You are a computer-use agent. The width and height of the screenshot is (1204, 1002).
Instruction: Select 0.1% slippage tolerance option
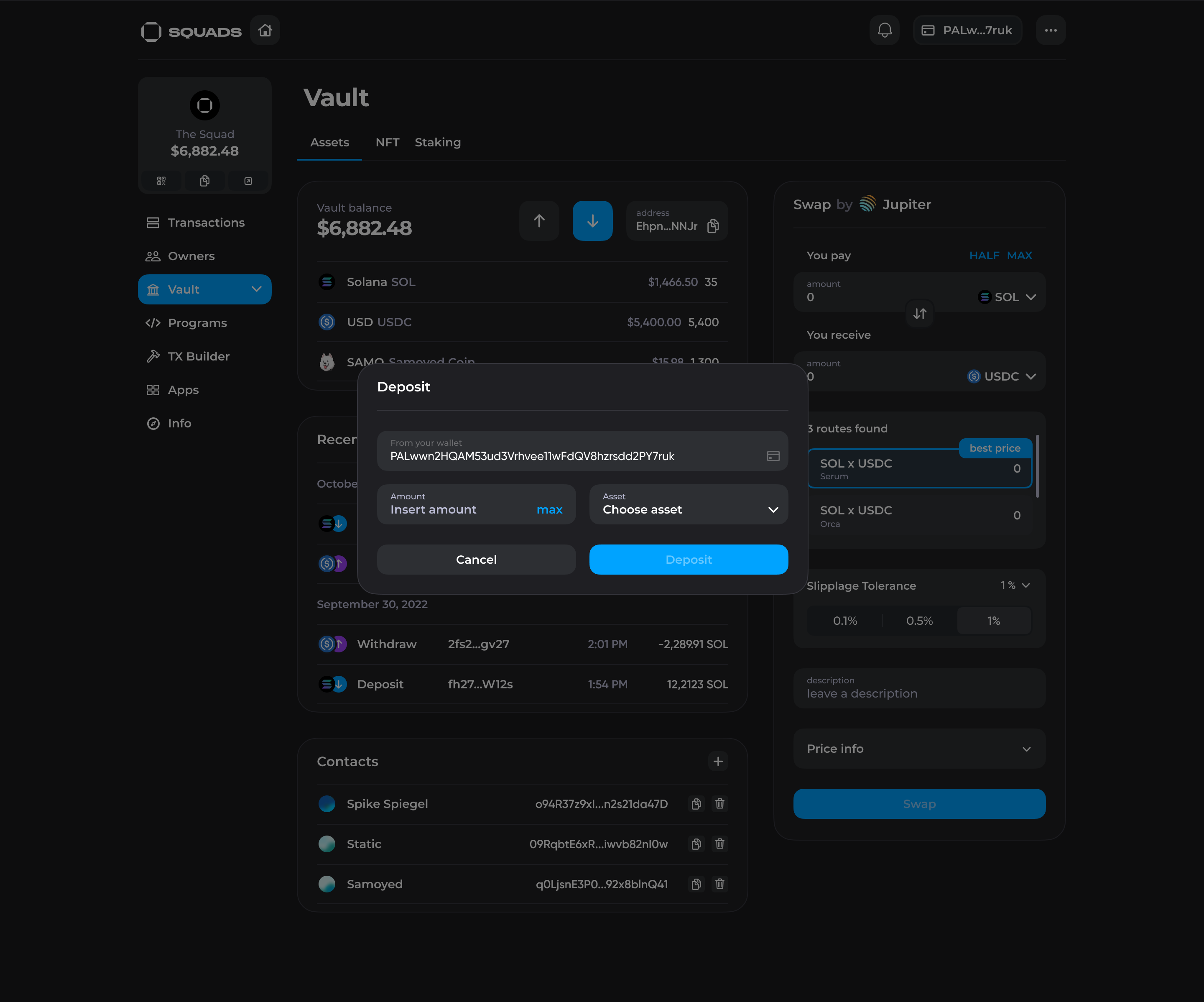(x=844, y=621)
